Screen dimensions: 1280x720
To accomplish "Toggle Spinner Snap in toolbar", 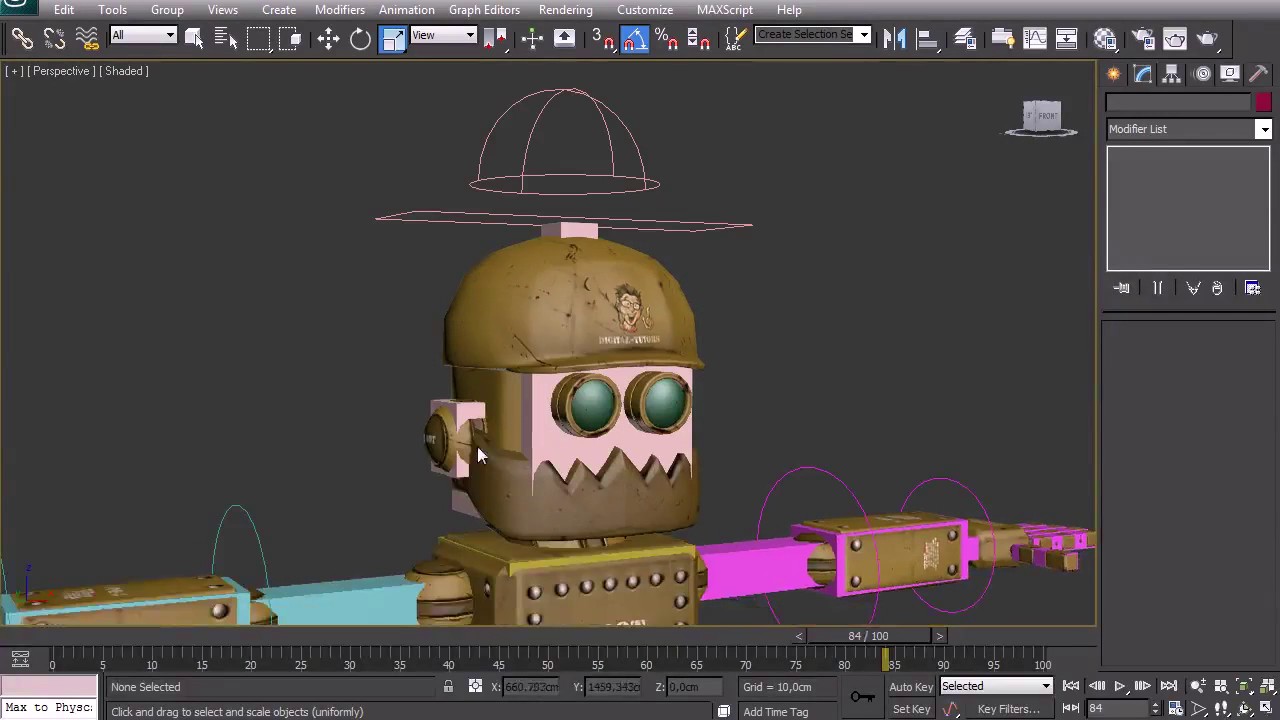I will [x=699, y=39].
